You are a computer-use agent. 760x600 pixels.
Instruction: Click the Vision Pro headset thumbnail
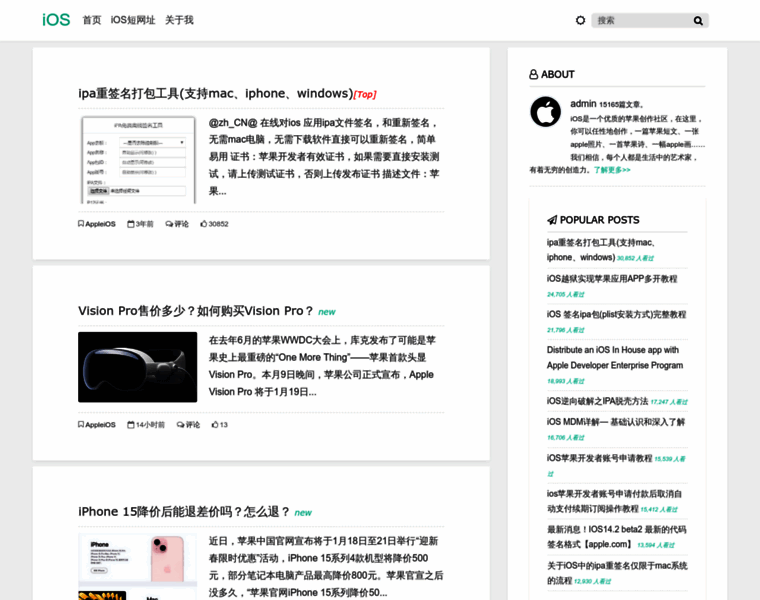click(x=138, y=367)
